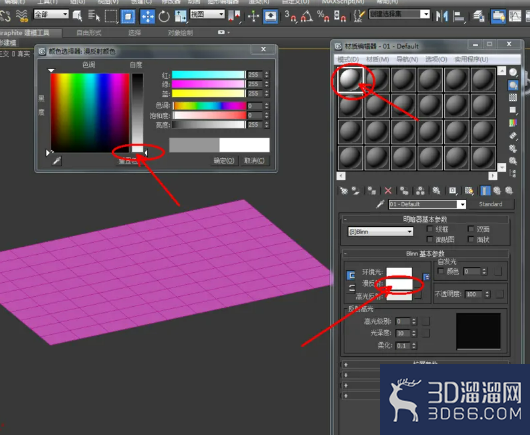Screen dimensions: 530x435
Task: Click red X Reset Material icon
Action: (x=388, y=191)
